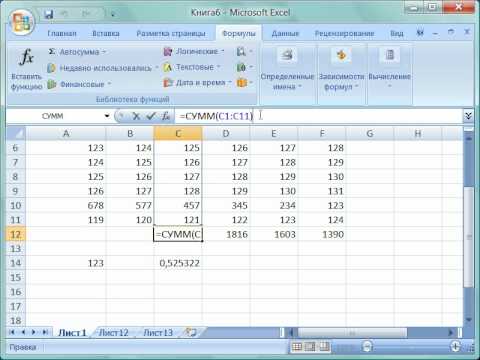Switch to Page Break Preview in status bar
This screenshot has width=480, height=360.
click(325, 347)
